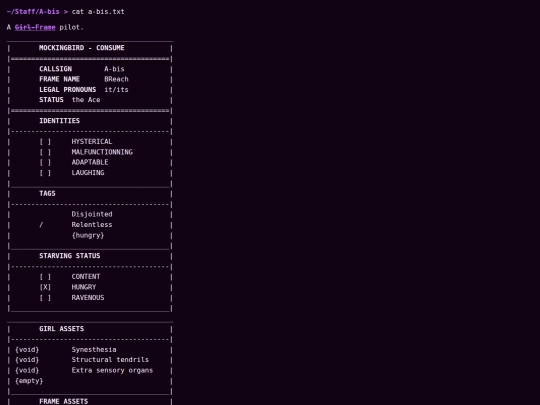This screenshot has width=540, height=405.
Task: Toggle the ADAPTABLE identity checkbox
Action: [x=45, y=162]
